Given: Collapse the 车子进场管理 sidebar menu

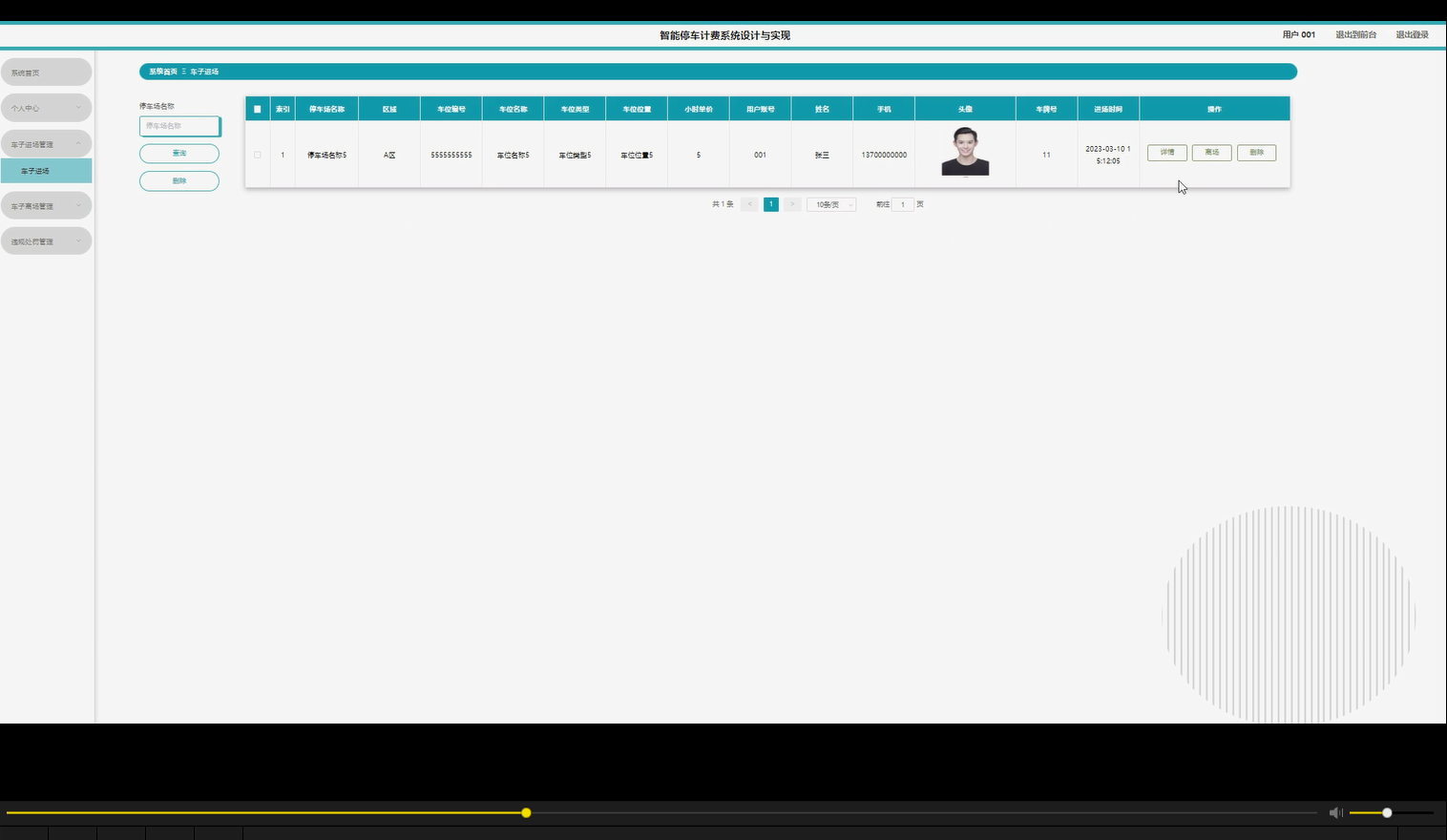Looking at the screenshot, I should coord(46,144).
